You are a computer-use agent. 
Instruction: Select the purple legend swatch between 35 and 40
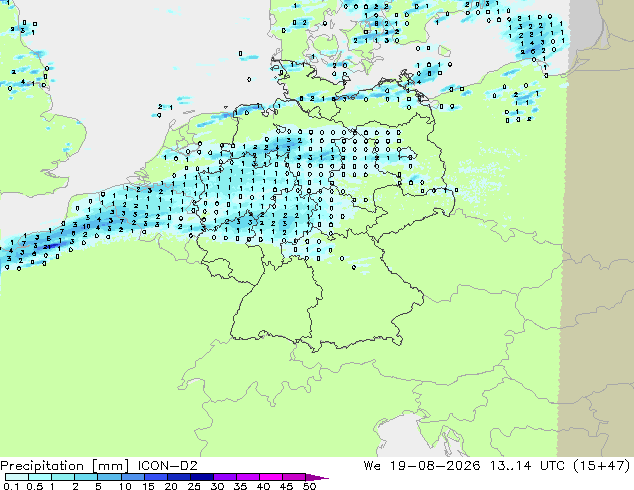tap(247, 477)
